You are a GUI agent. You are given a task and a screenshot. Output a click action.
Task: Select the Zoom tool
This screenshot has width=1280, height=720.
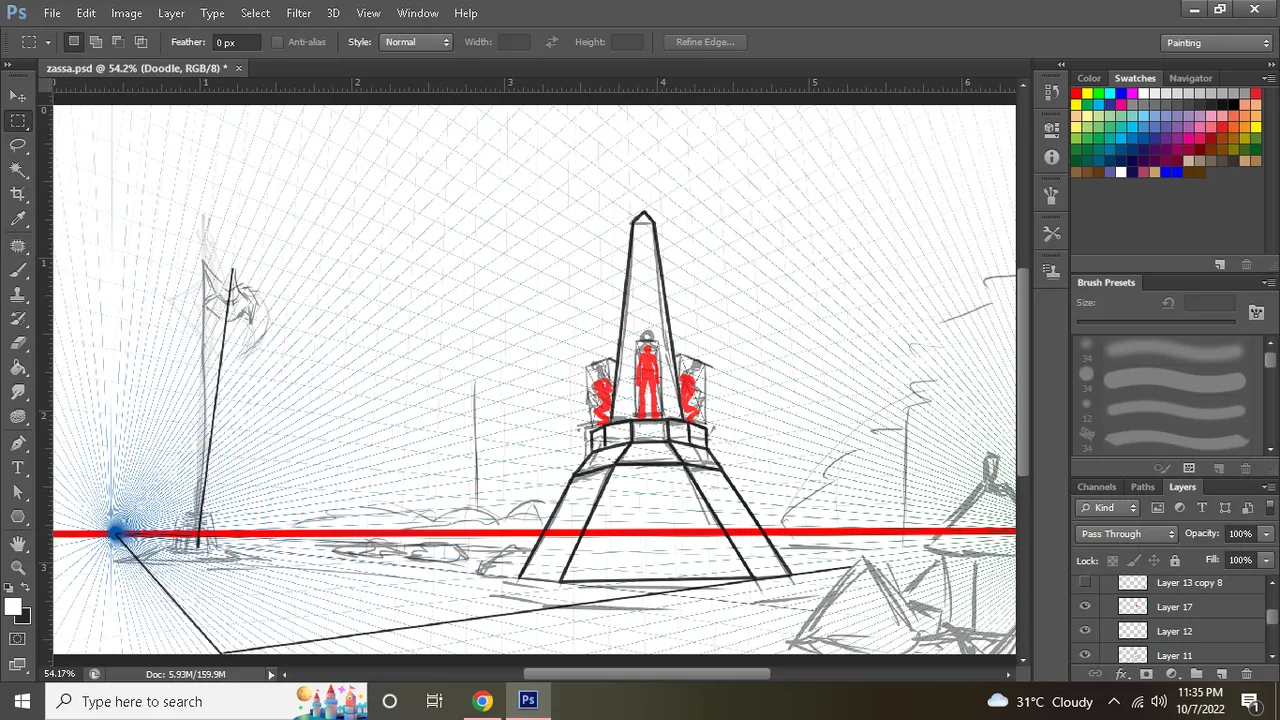point(18,567)
